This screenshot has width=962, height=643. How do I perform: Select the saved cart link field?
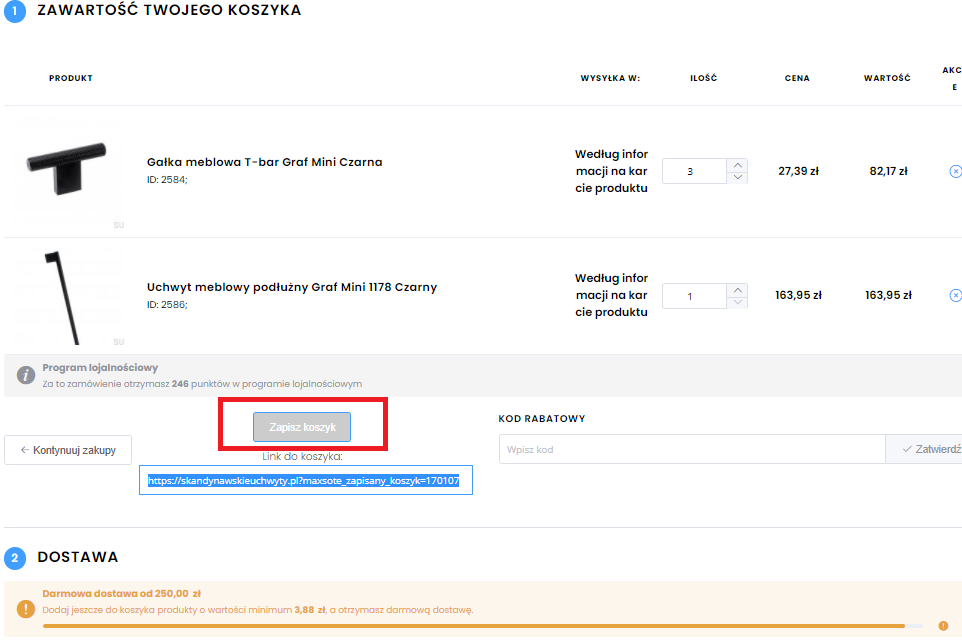click(x=306, y=480)
